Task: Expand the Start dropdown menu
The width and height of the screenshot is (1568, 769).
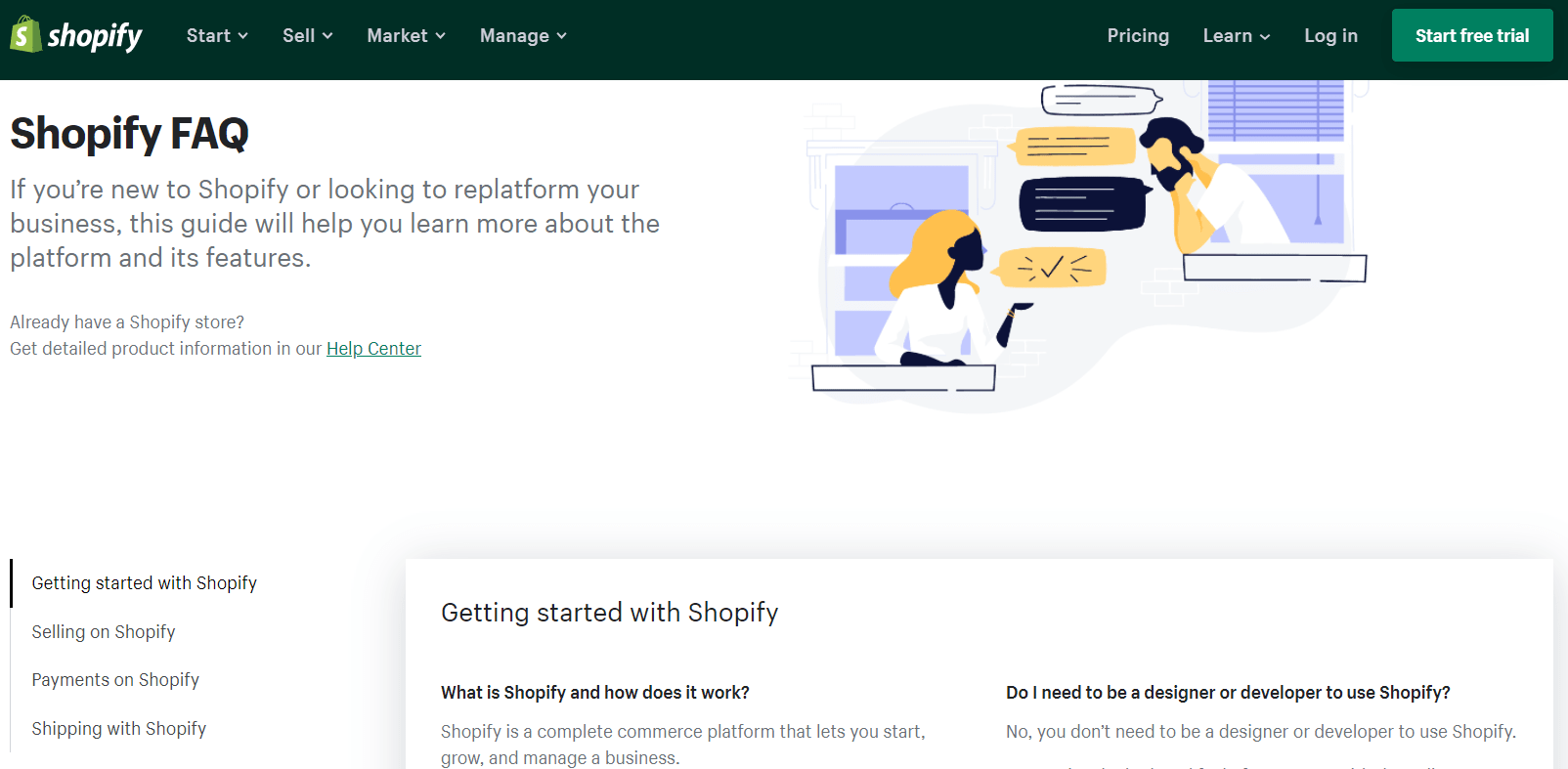Action: 217,36
